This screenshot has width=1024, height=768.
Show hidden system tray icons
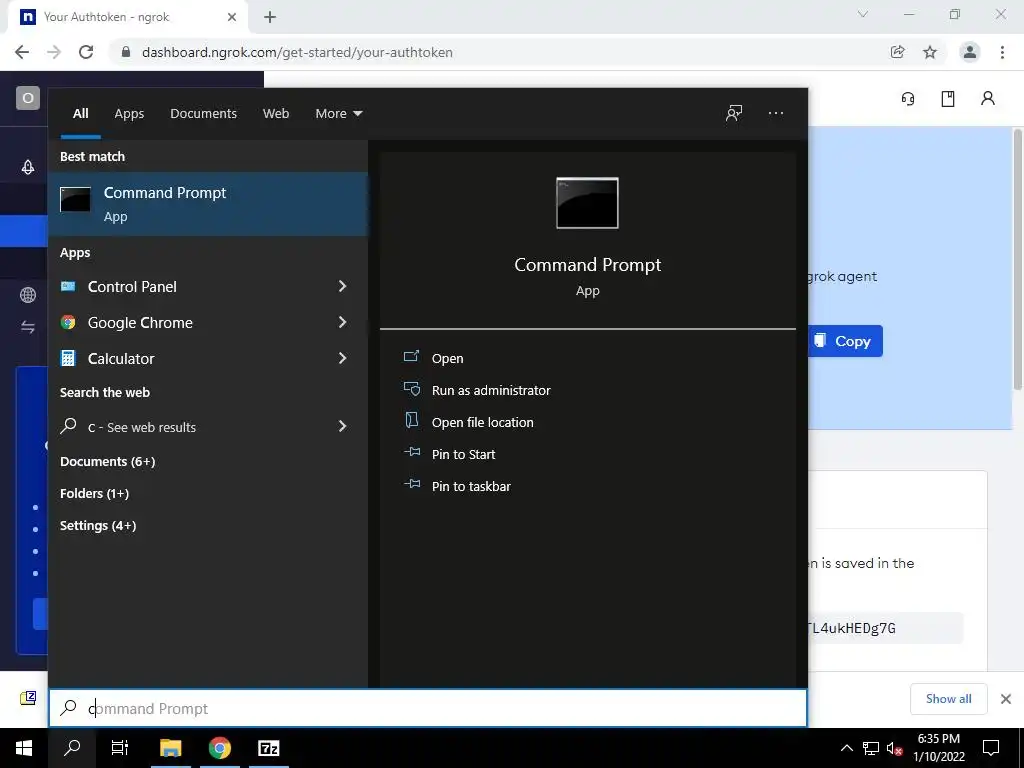click(x=846, y=748)
